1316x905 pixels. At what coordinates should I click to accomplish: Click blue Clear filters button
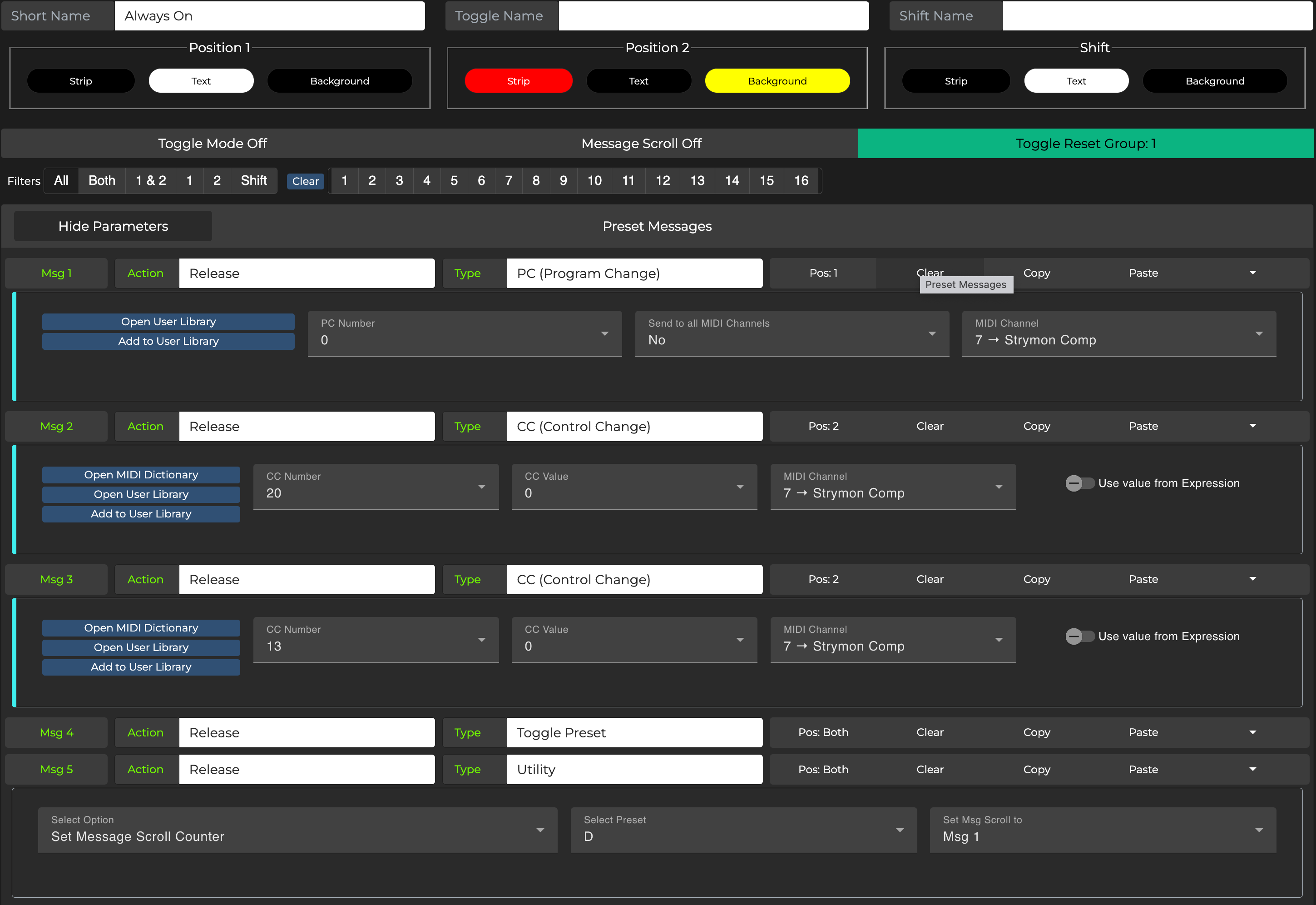pos(305,181)
